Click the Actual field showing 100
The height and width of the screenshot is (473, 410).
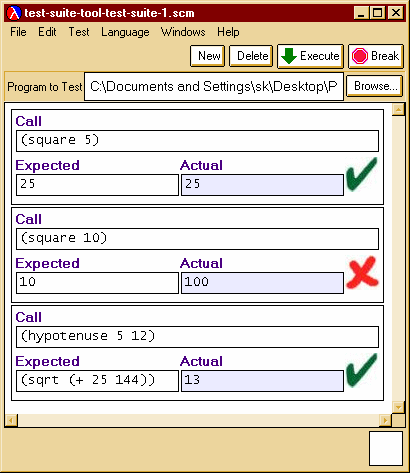(x=262, y=283)
